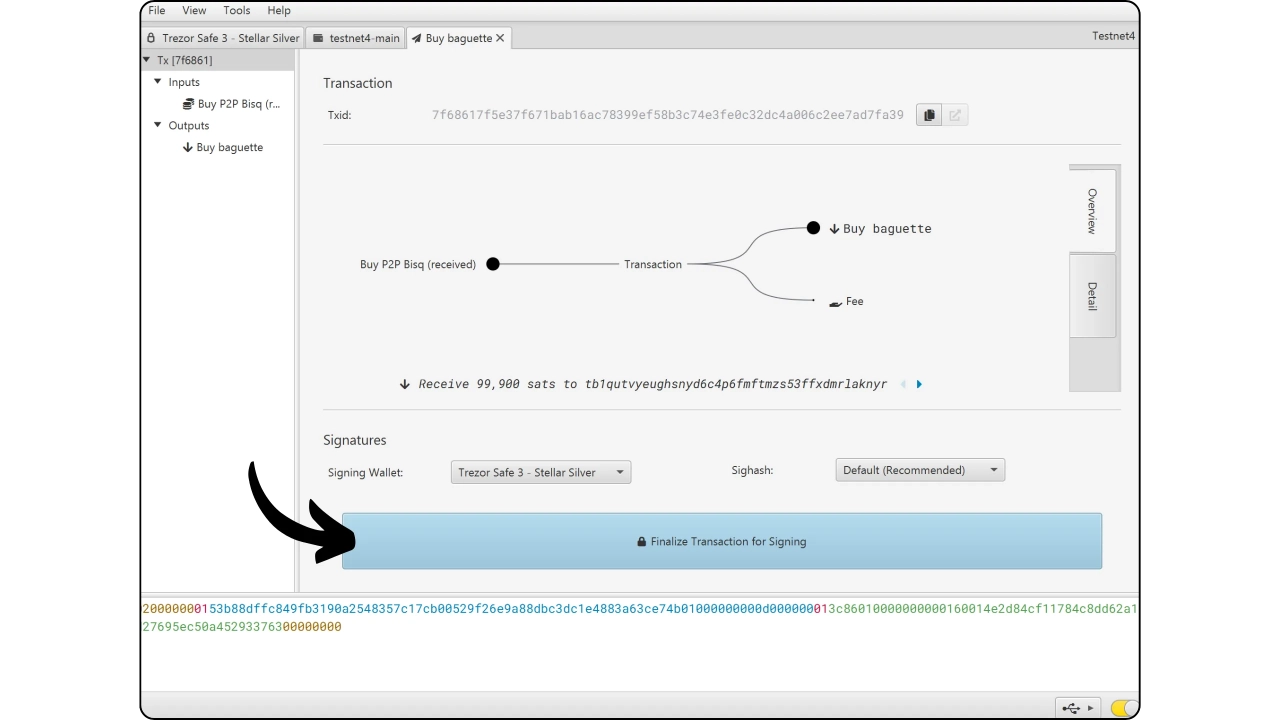Viewport: 1280px width, 720px height.
Task: Close the Buy baguette tab
Action: click(500, 38)
